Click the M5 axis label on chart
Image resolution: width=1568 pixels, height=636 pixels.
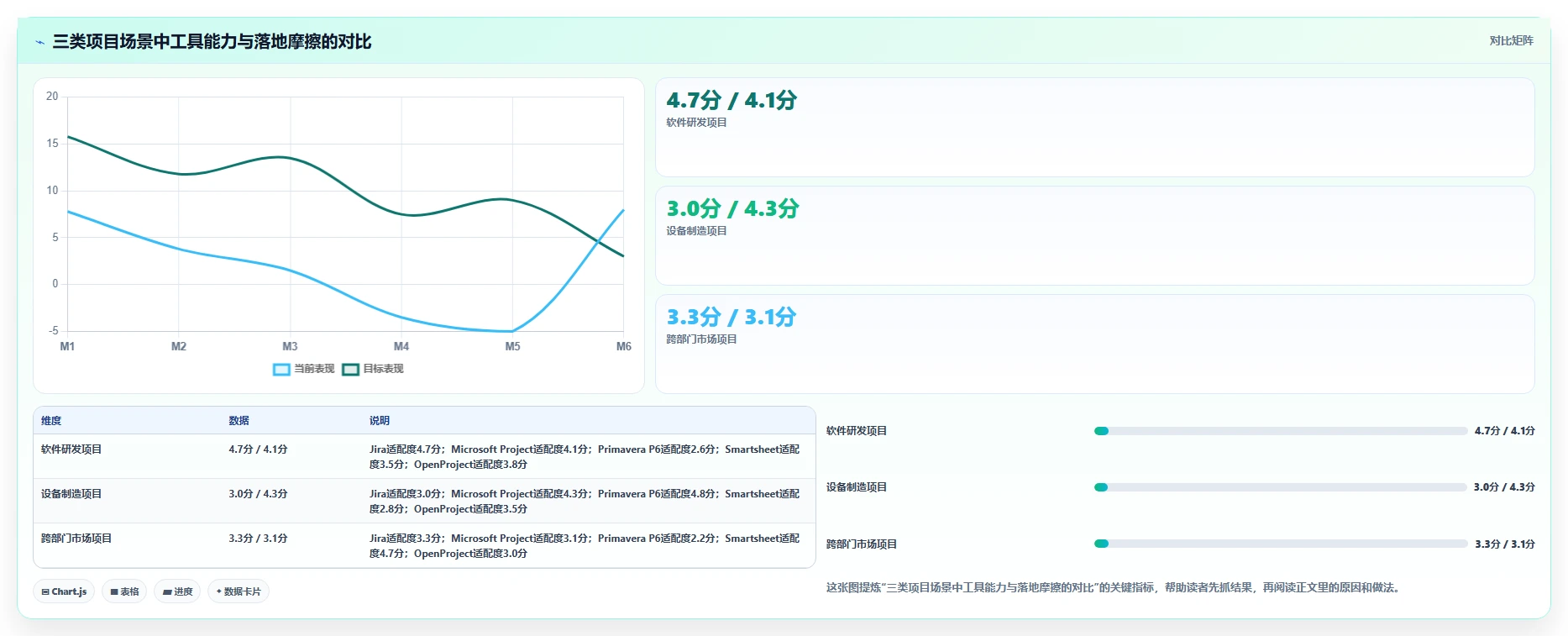click(512, 346)
